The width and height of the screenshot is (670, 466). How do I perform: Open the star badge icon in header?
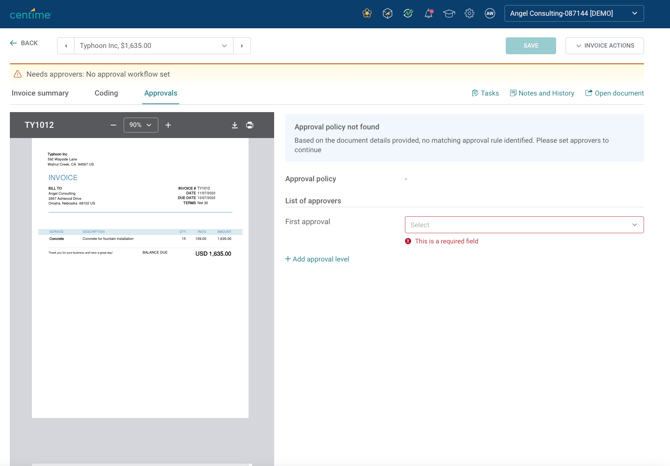[367, 14]
